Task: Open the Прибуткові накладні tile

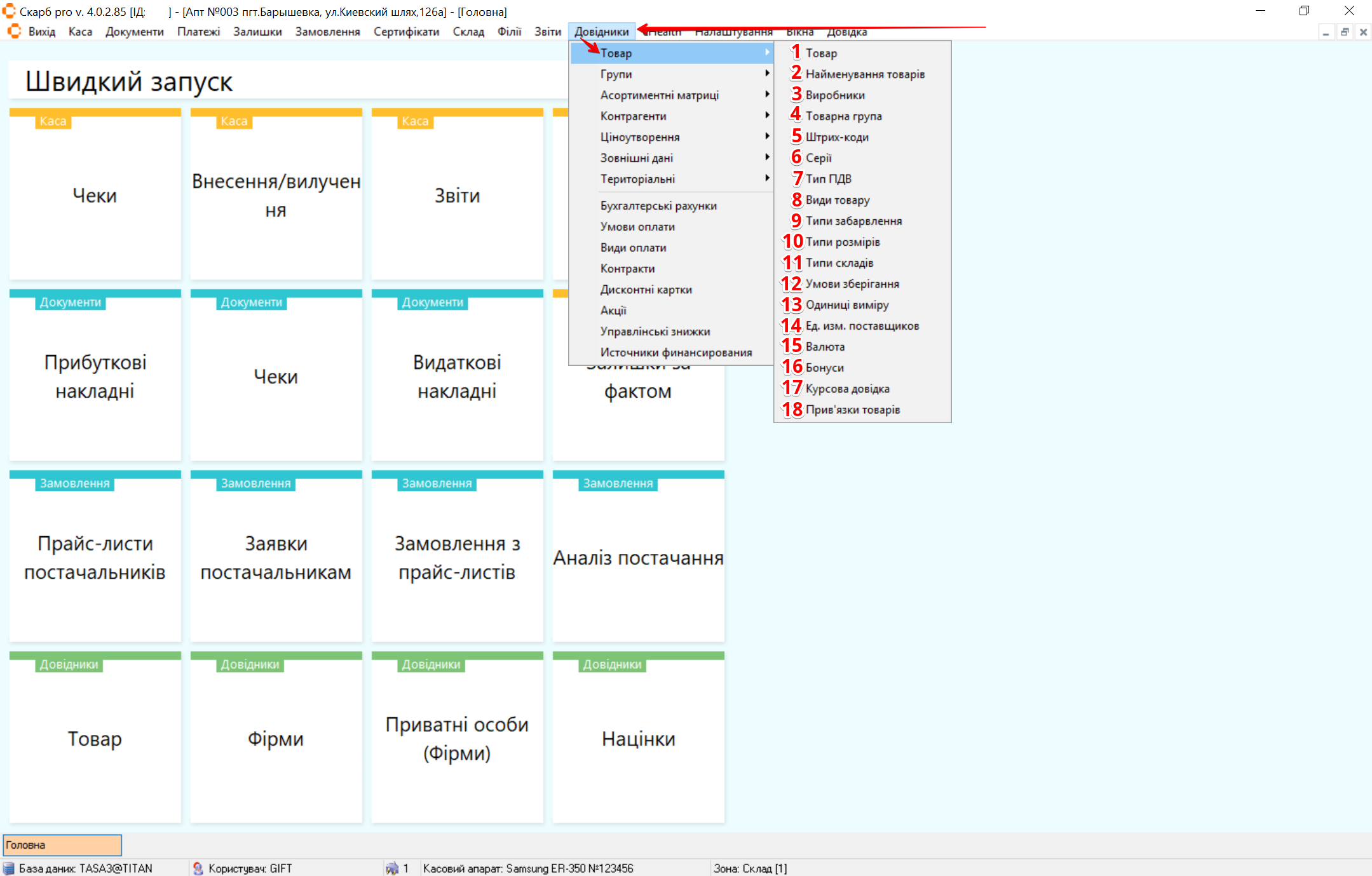Action: pyautogui.click(x=95, y=376)
